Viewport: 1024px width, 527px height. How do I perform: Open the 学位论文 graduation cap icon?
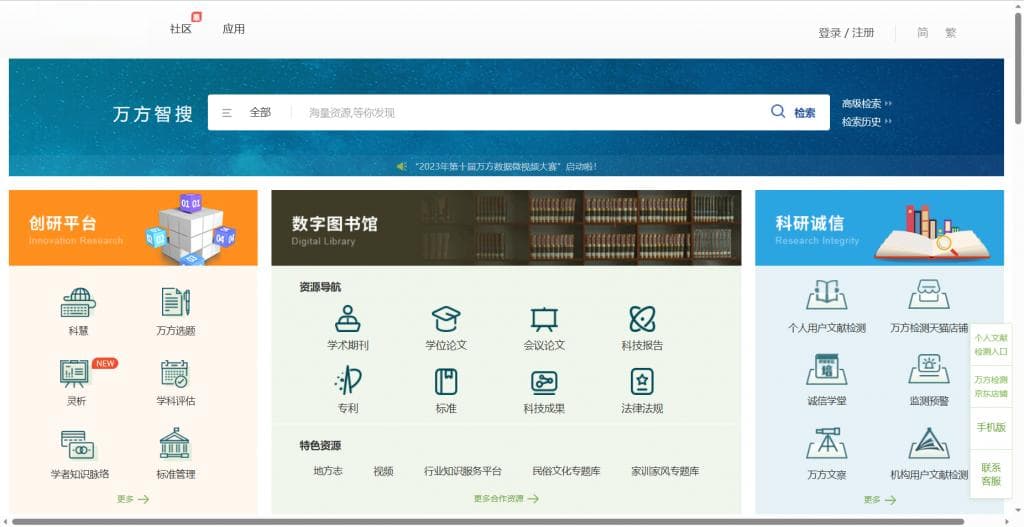tap(446, 319)
